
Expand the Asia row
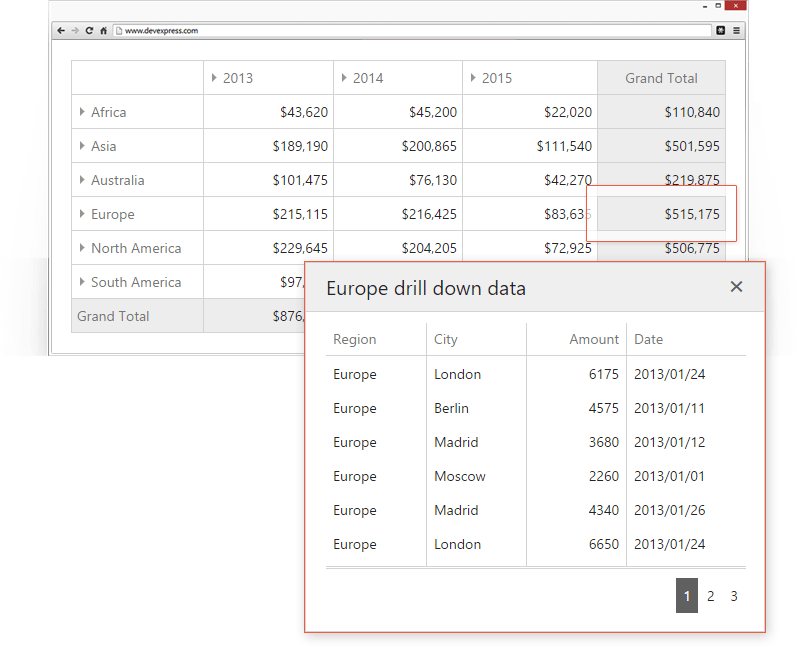(82, 146)
